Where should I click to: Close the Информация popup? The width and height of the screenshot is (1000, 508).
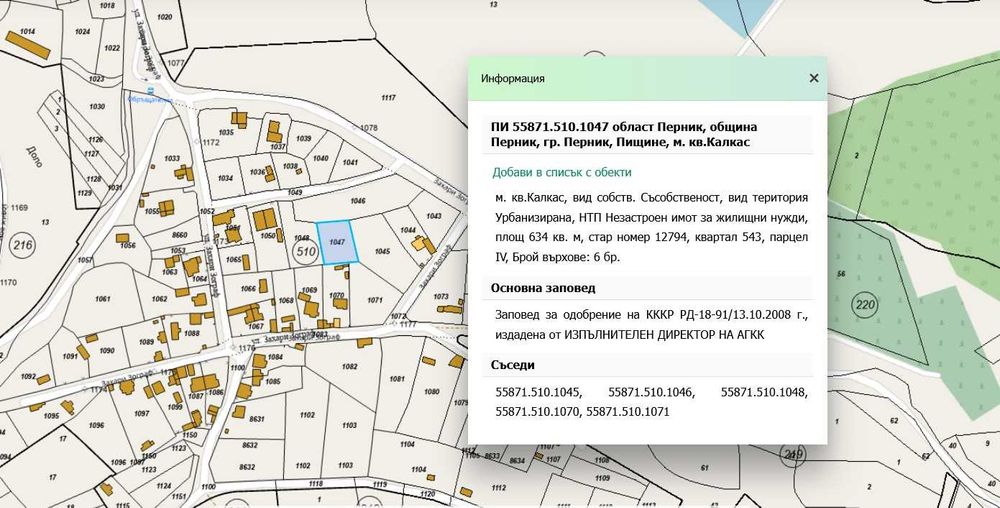coord(814,78)
